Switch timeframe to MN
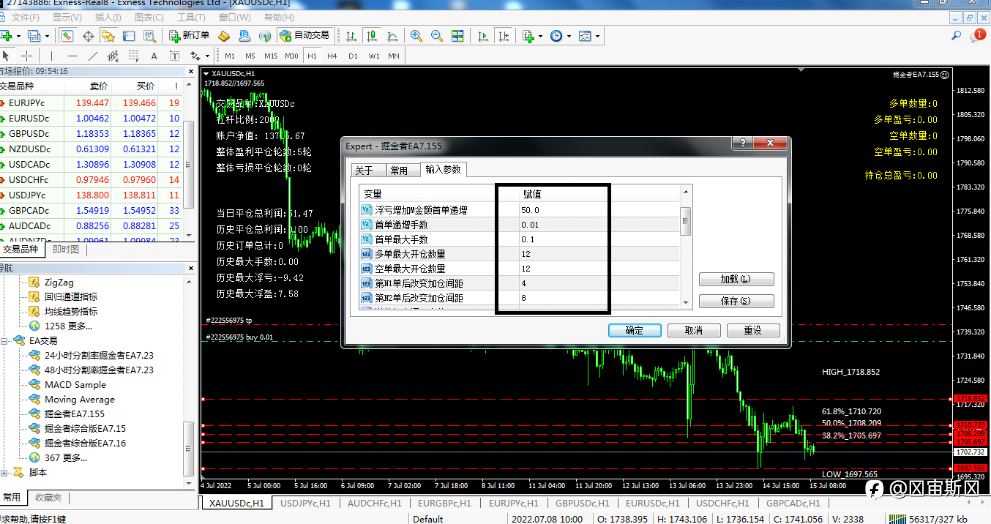991x524 pixels. coord(394,56)
